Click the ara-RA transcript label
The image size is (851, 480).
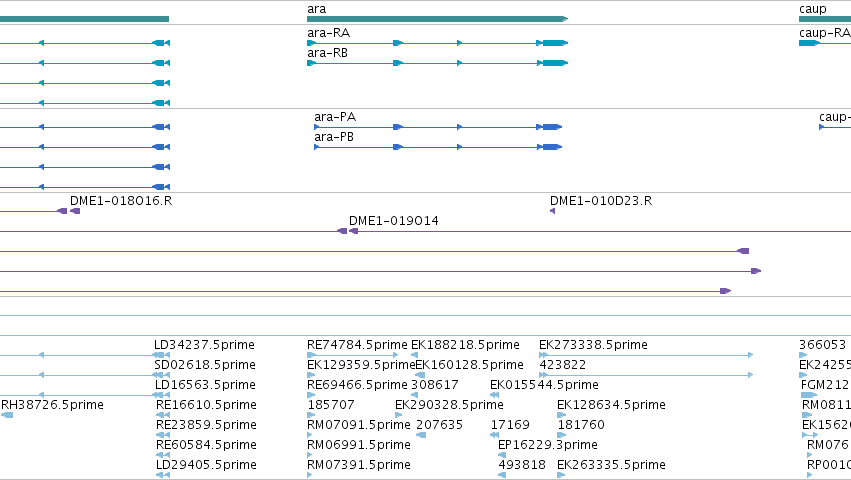coord(328,33)
